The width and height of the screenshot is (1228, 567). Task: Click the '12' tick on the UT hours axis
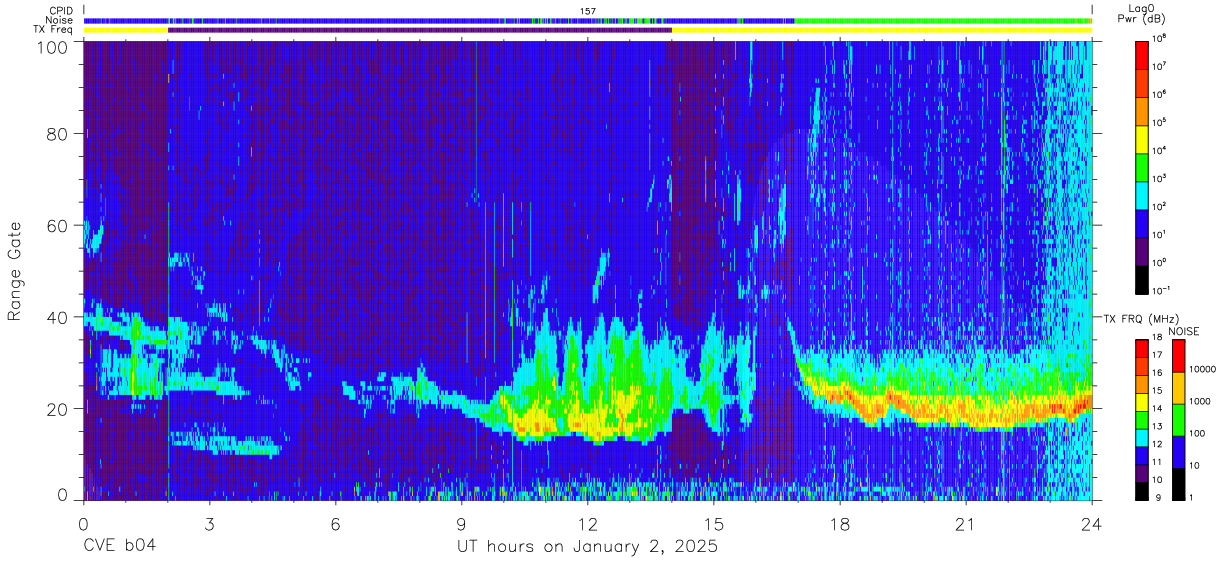[x=588, y=524]
